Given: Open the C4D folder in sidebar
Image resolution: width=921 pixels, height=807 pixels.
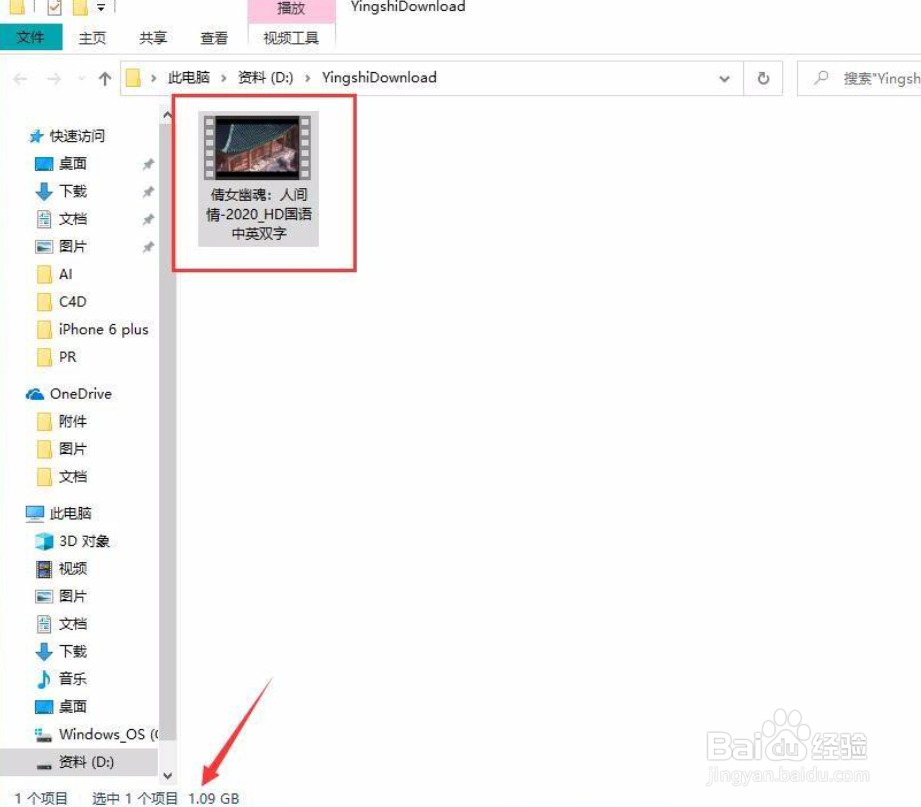Looking at the screenshot, I should coord(72,301).
